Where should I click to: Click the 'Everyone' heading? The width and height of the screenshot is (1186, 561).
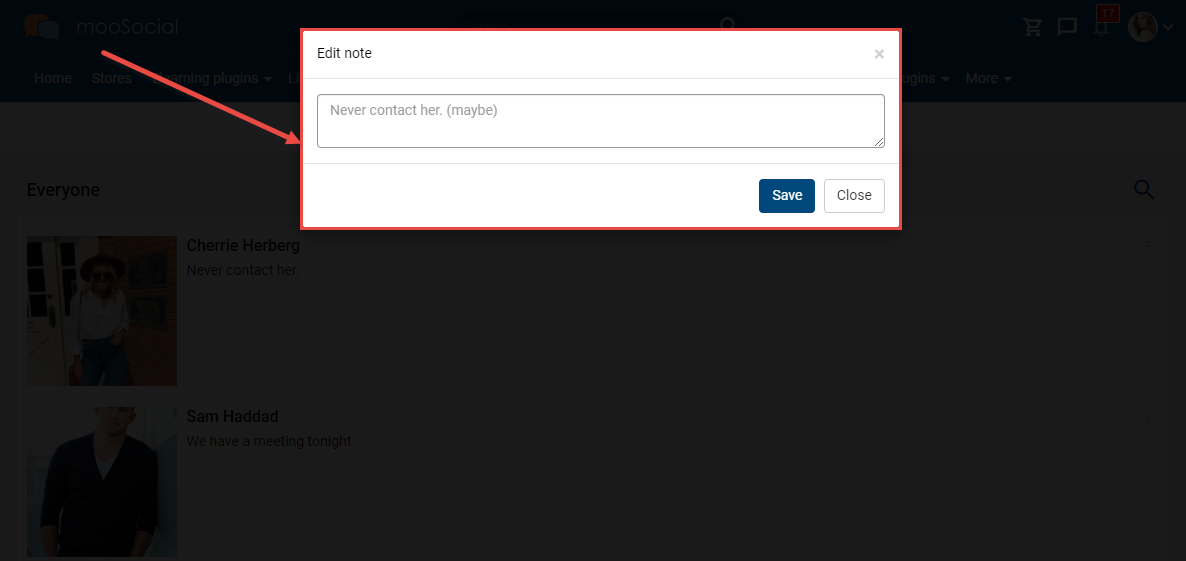tap(63, 190)
